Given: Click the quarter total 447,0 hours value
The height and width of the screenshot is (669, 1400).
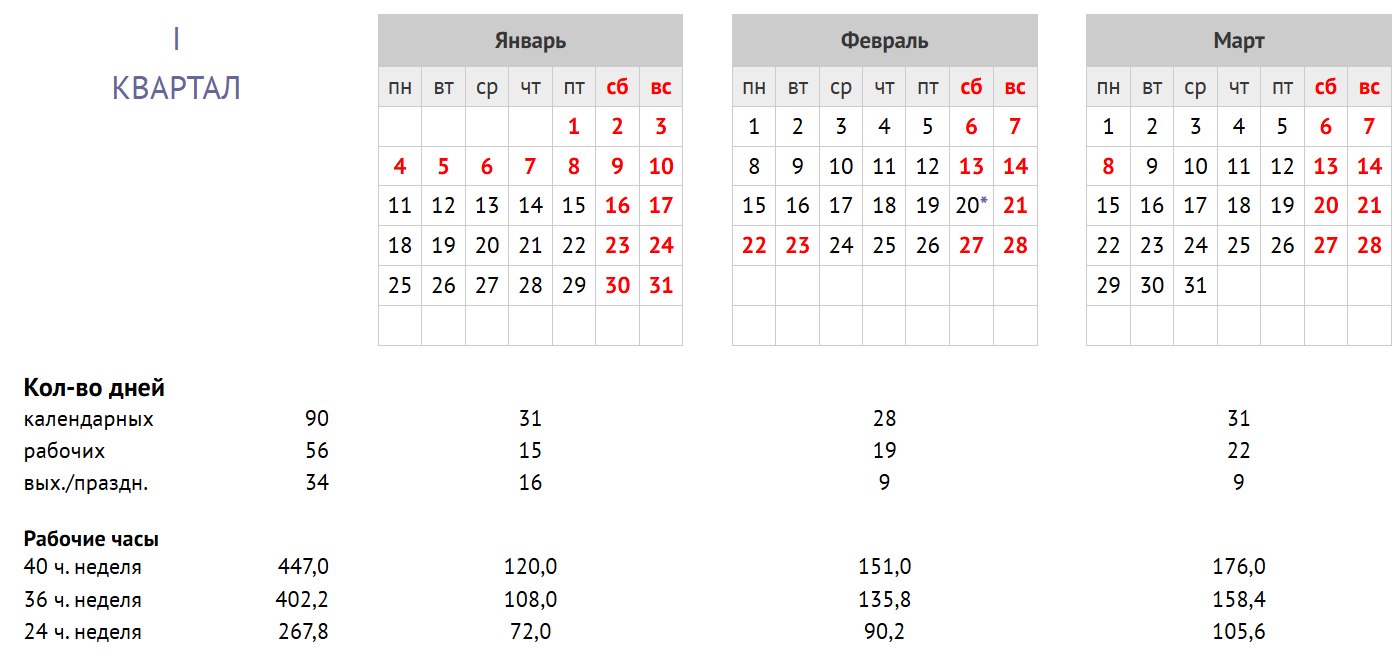Looking at the screenshot, I should point(303,567).
